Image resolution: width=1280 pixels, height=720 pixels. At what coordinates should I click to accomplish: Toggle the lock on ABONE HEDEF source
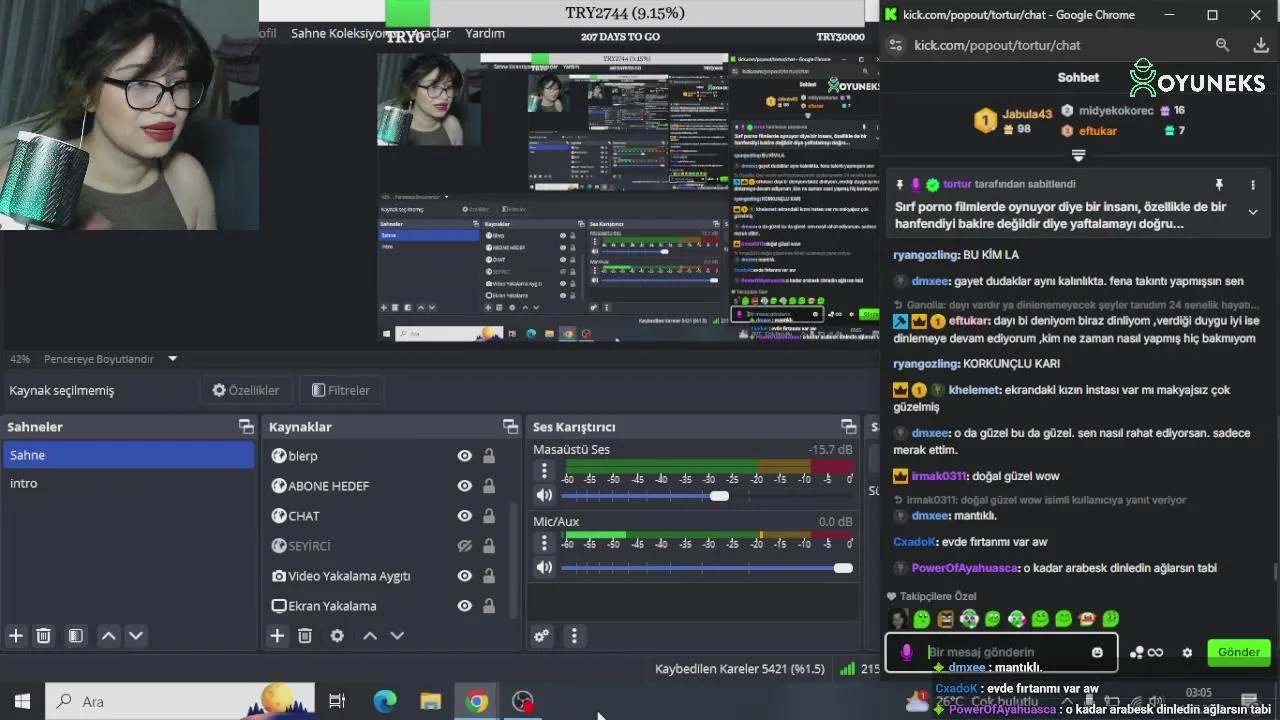[x=489, y=486]
